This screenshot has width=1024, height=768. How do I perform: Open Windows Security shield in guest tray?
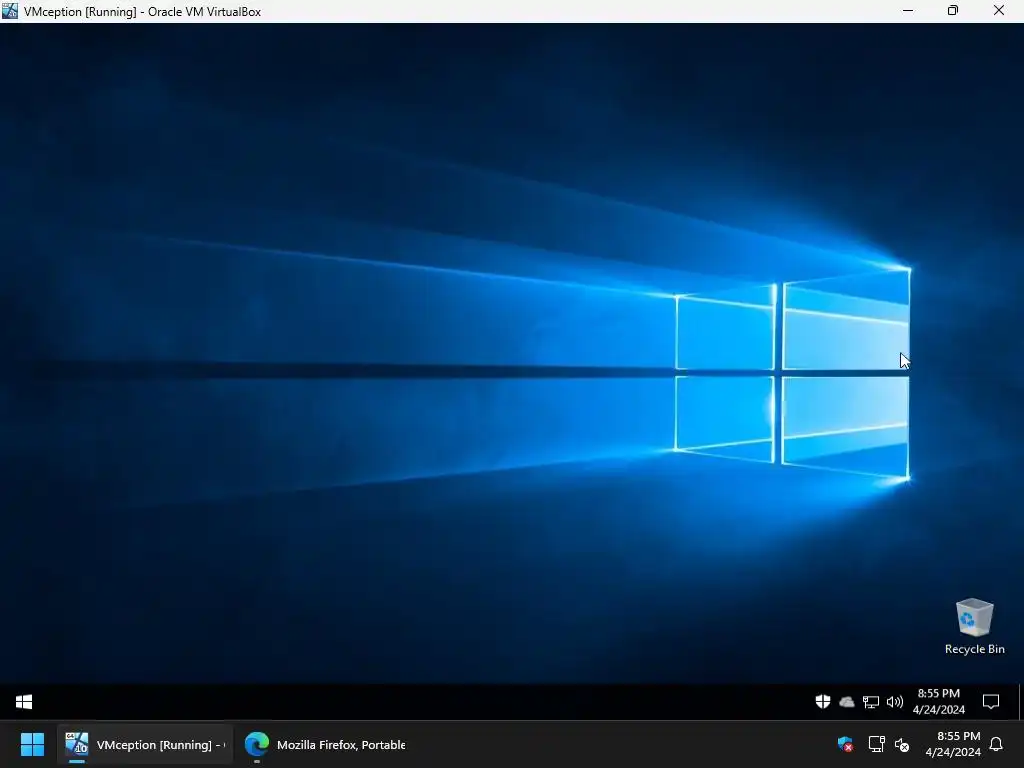(823, 701)
